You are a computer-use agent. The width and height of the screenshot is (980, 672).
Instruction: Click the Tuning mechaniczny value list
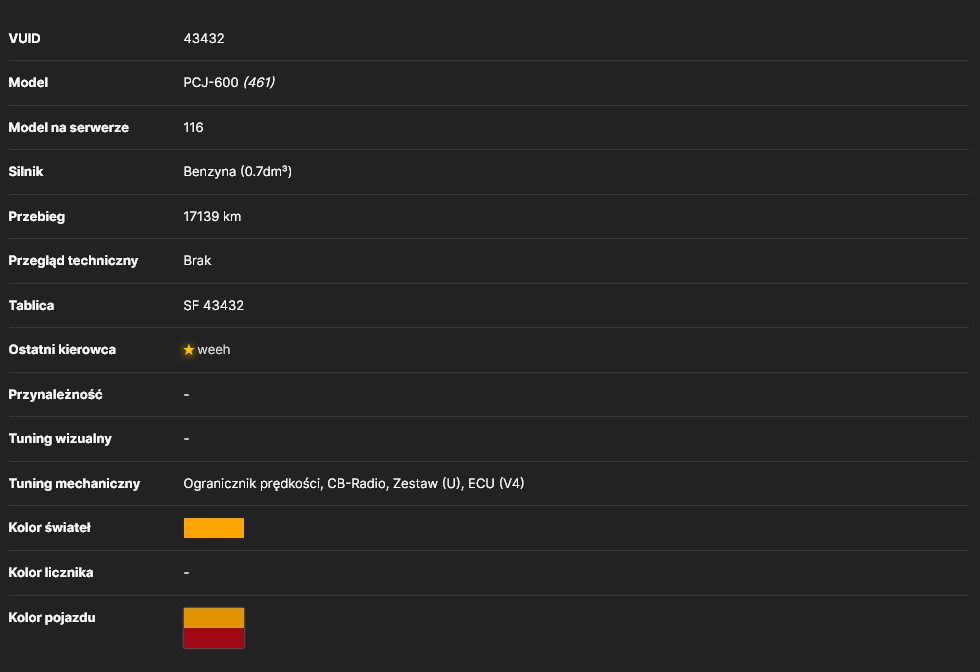click(354, 483)
